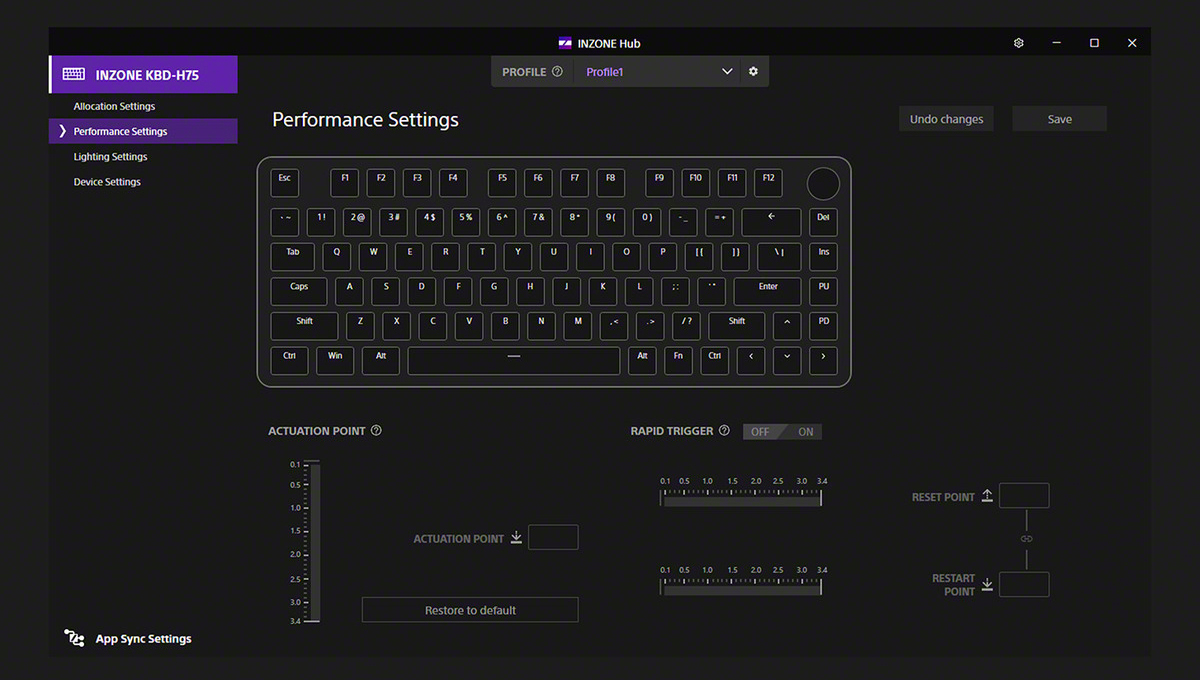
Task: Click the keyboard icon in INZONE KBD-H75 header
Action: (73, 74)
